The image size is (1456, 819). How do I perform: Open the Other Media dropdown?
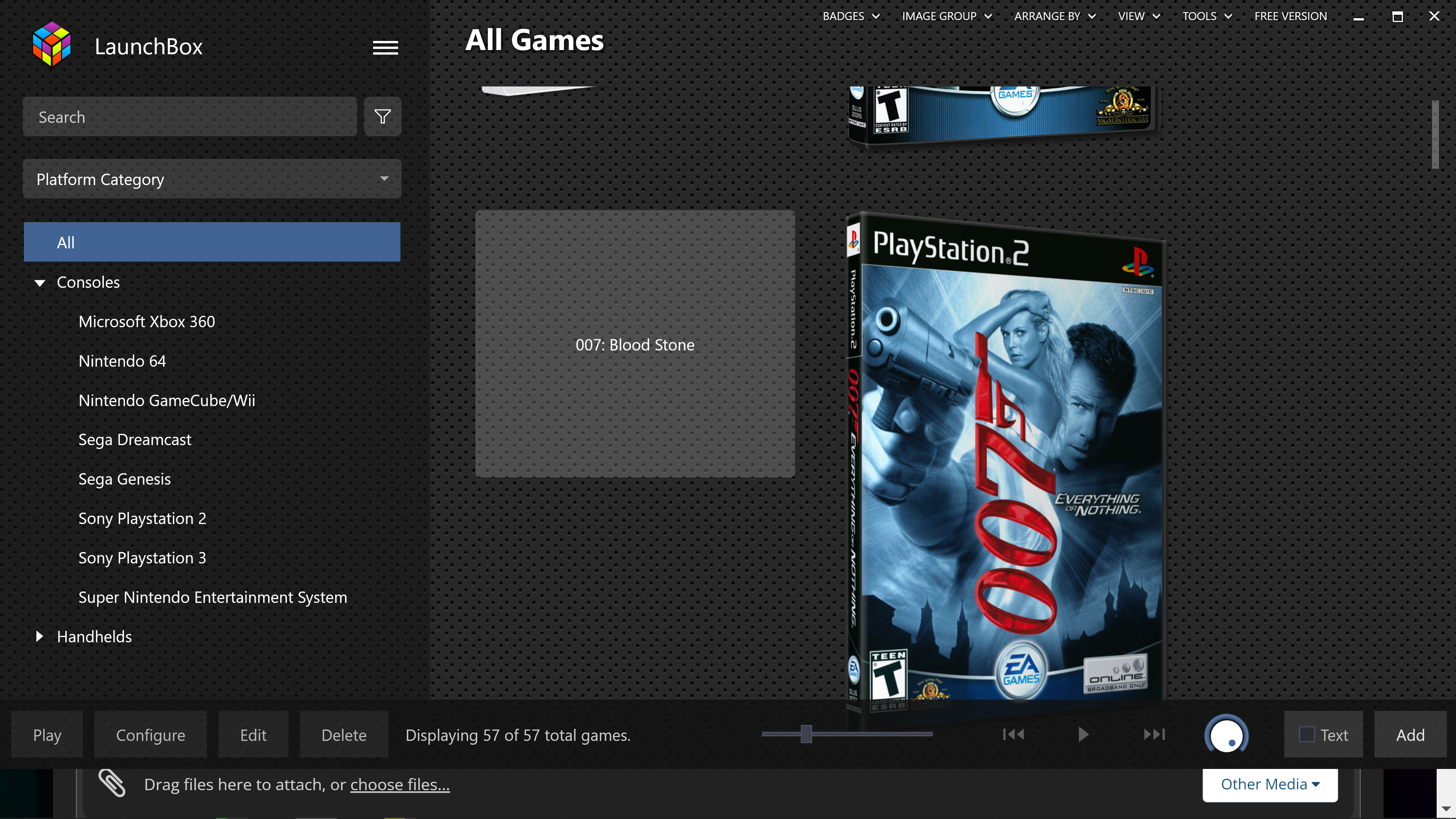(1269, 784)
